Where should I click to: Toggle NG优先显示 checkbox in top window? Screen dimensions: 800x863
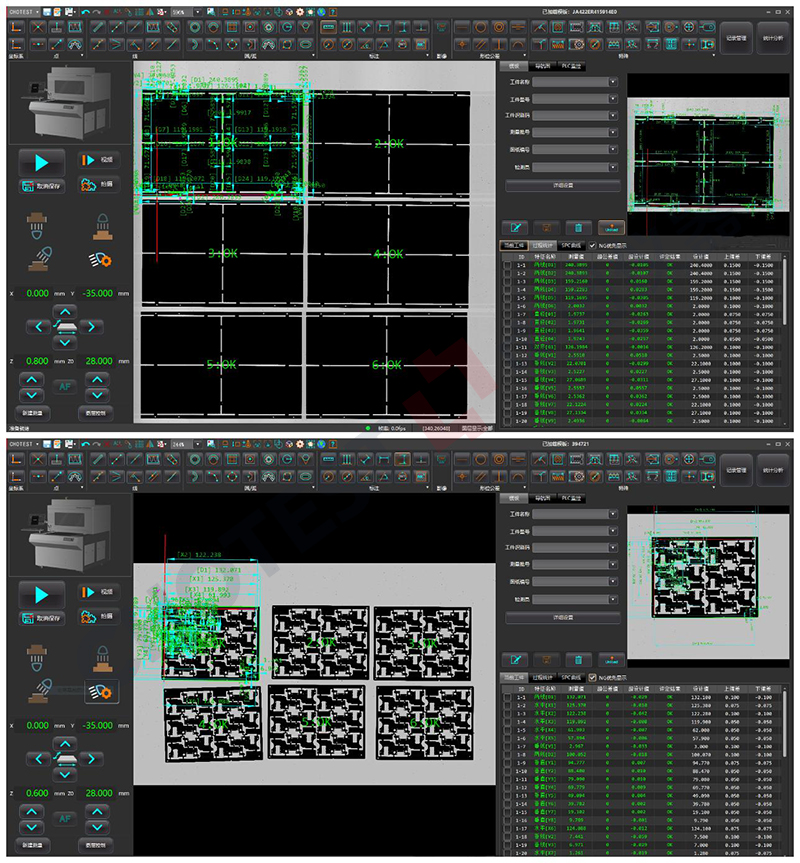pos(593,245)
